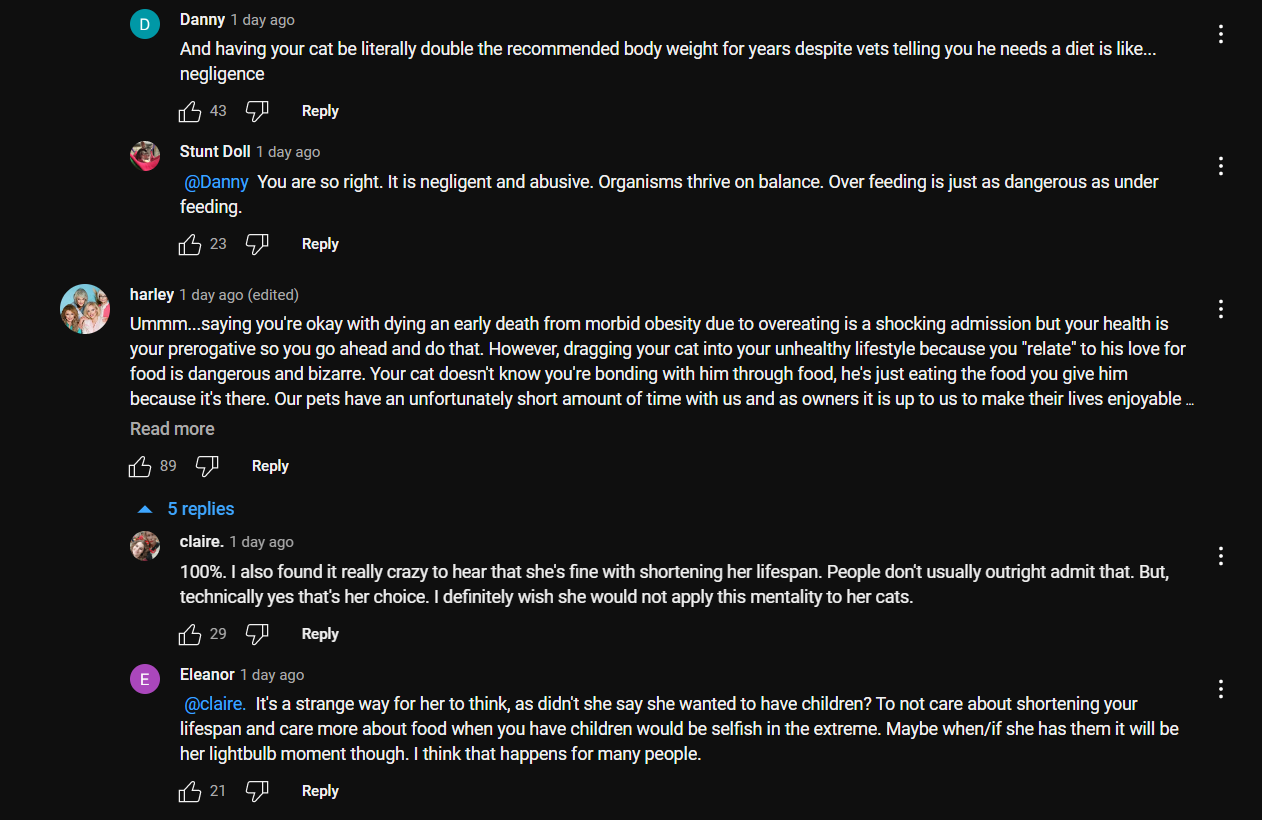The image size is (1262, 820).
Task: Like Stunt Doll's reply to Danny
Action: point(190,244)
